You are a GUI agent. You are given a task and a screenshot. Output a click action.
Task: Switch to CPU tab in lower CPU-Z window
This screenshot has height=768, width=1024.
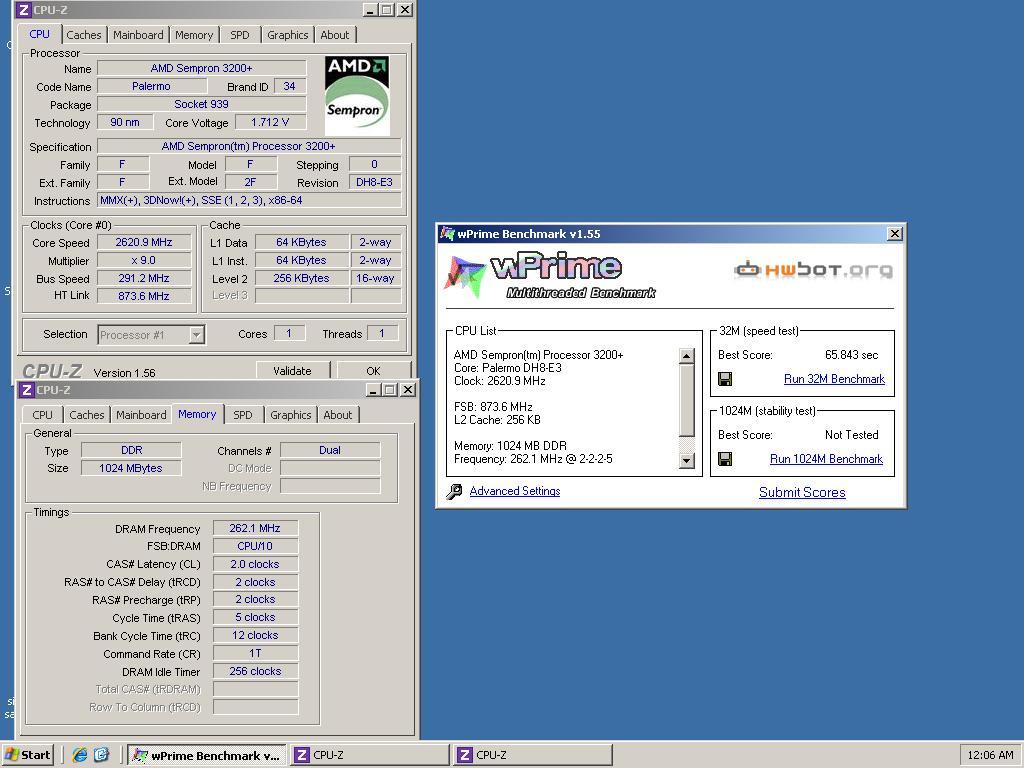(x=42, y=415)
